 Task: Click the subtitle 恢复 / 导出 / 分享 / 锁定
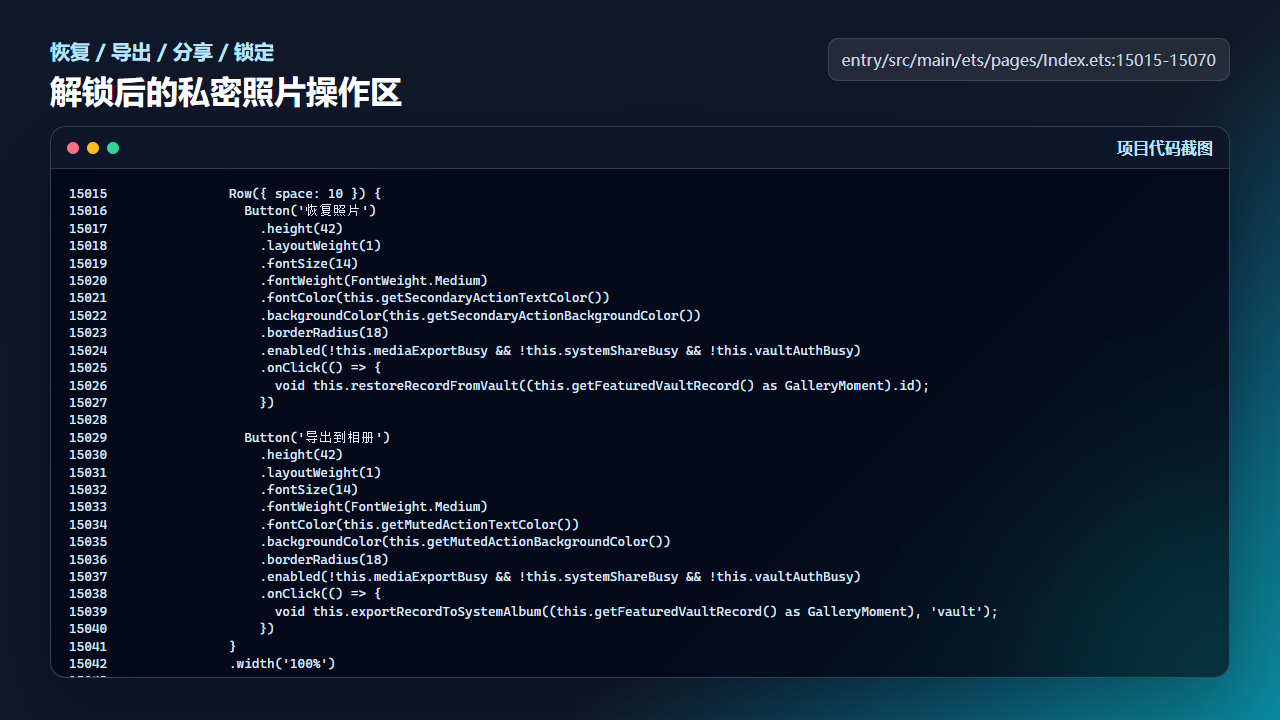[162, 52]
